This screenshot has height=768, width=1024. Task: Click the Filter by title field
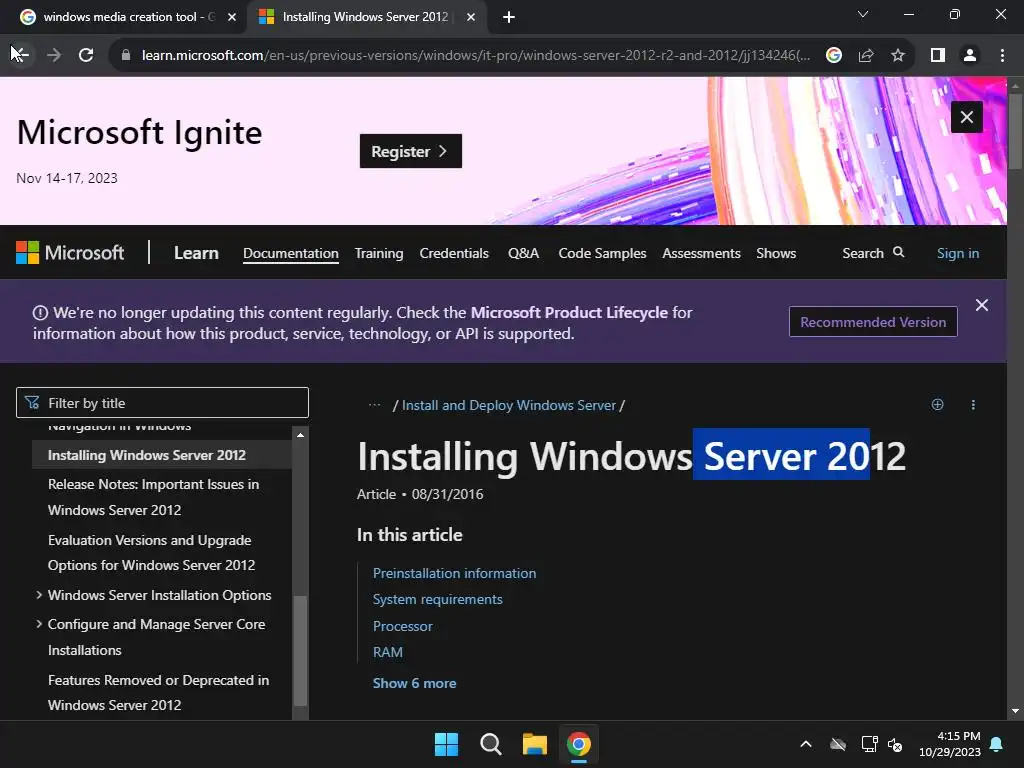tap(162, 403)
